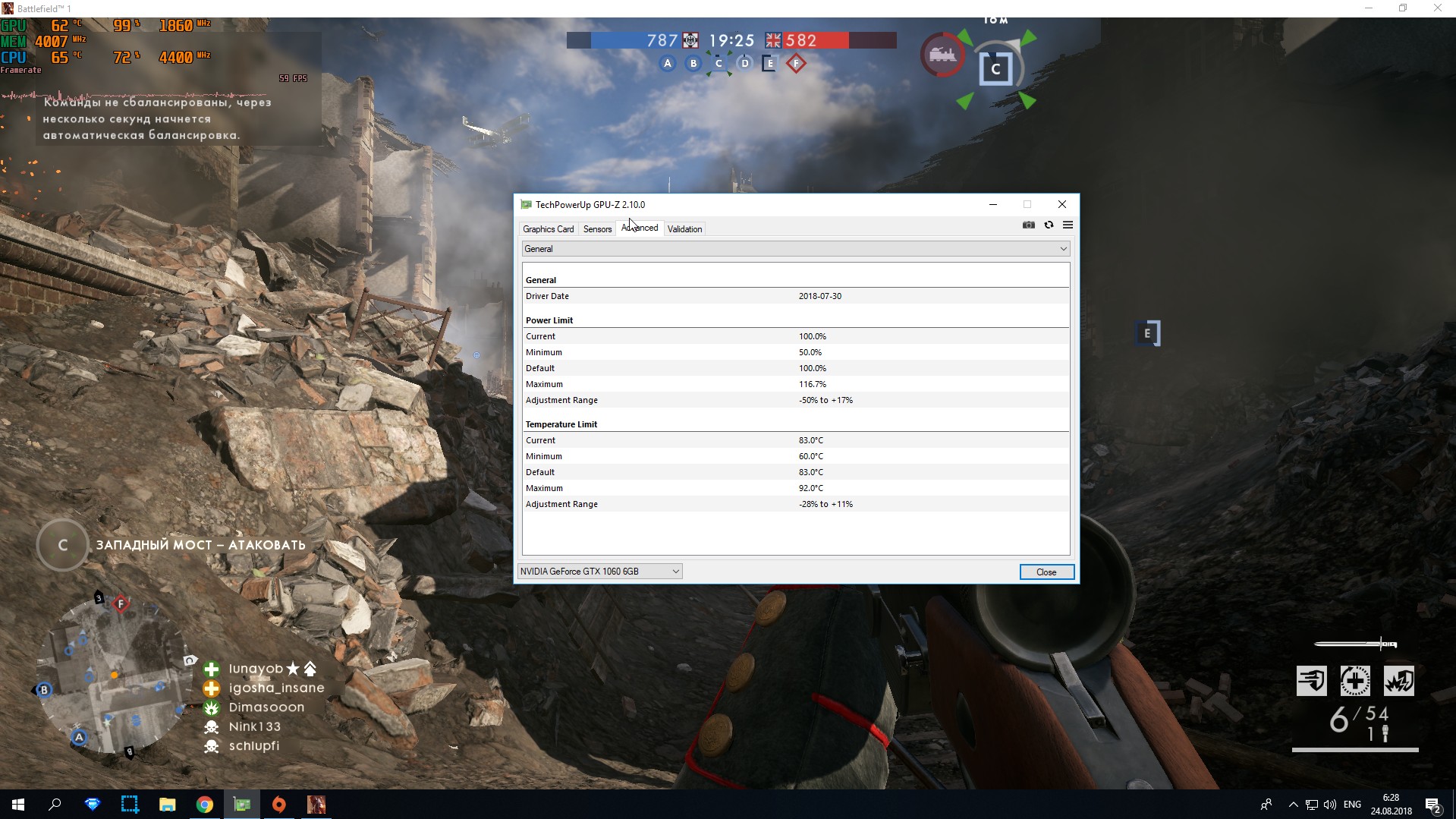Viewport: 1456px width, 819px height.
Task: Open the GPU-Z hamburger menu
Action: 1068,225
